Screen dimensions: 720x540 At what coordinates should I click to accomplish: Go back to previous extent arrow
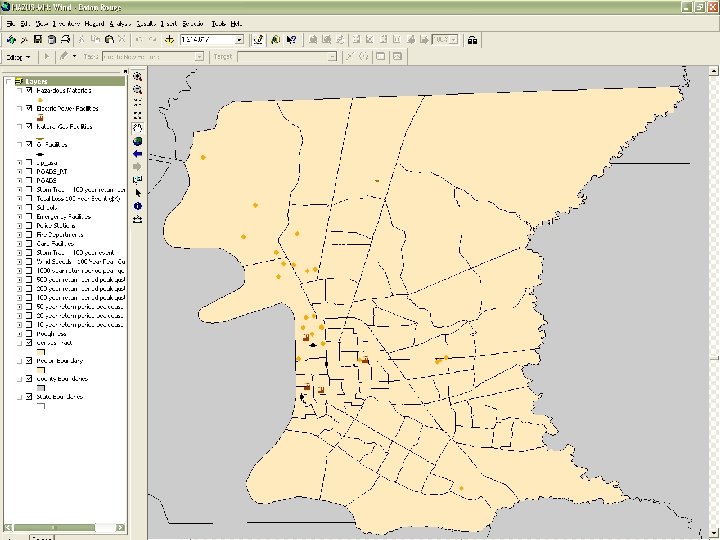tap(137, 154)
